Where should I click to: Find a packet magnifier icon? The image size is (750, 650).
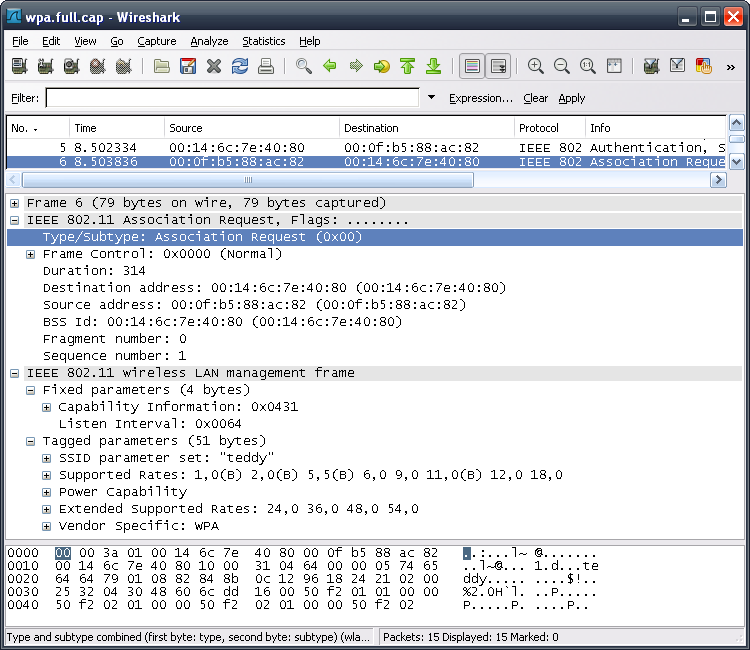pos(304,66)
